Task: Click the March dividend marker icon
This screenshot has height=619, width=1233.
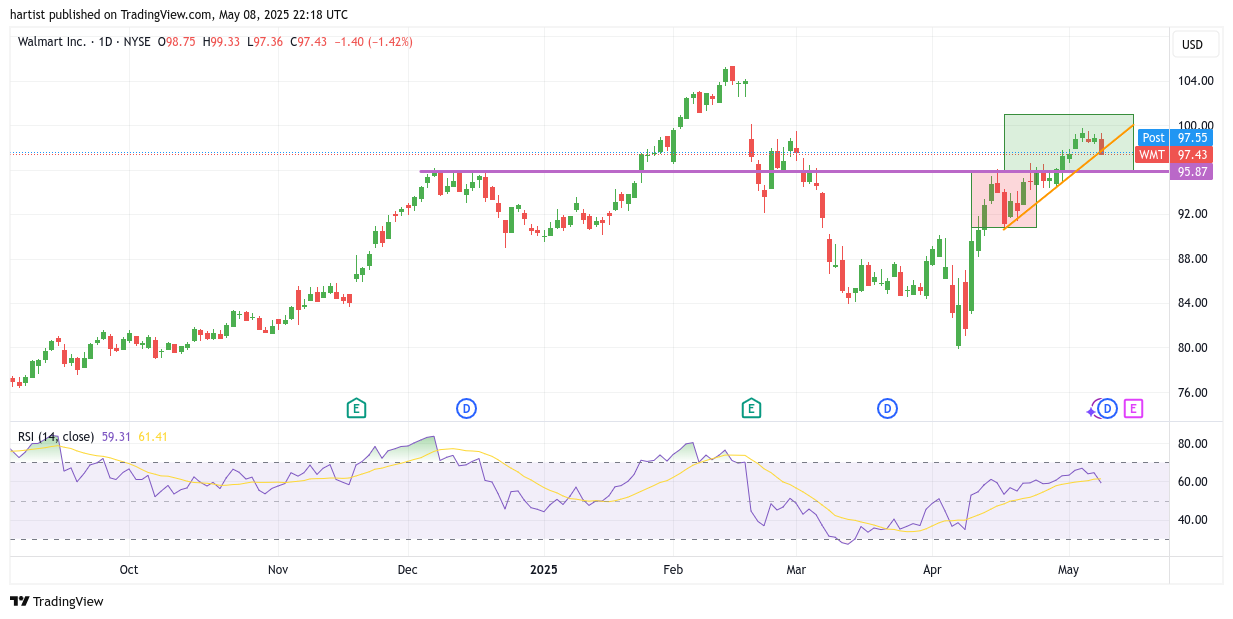Action: 887,408
